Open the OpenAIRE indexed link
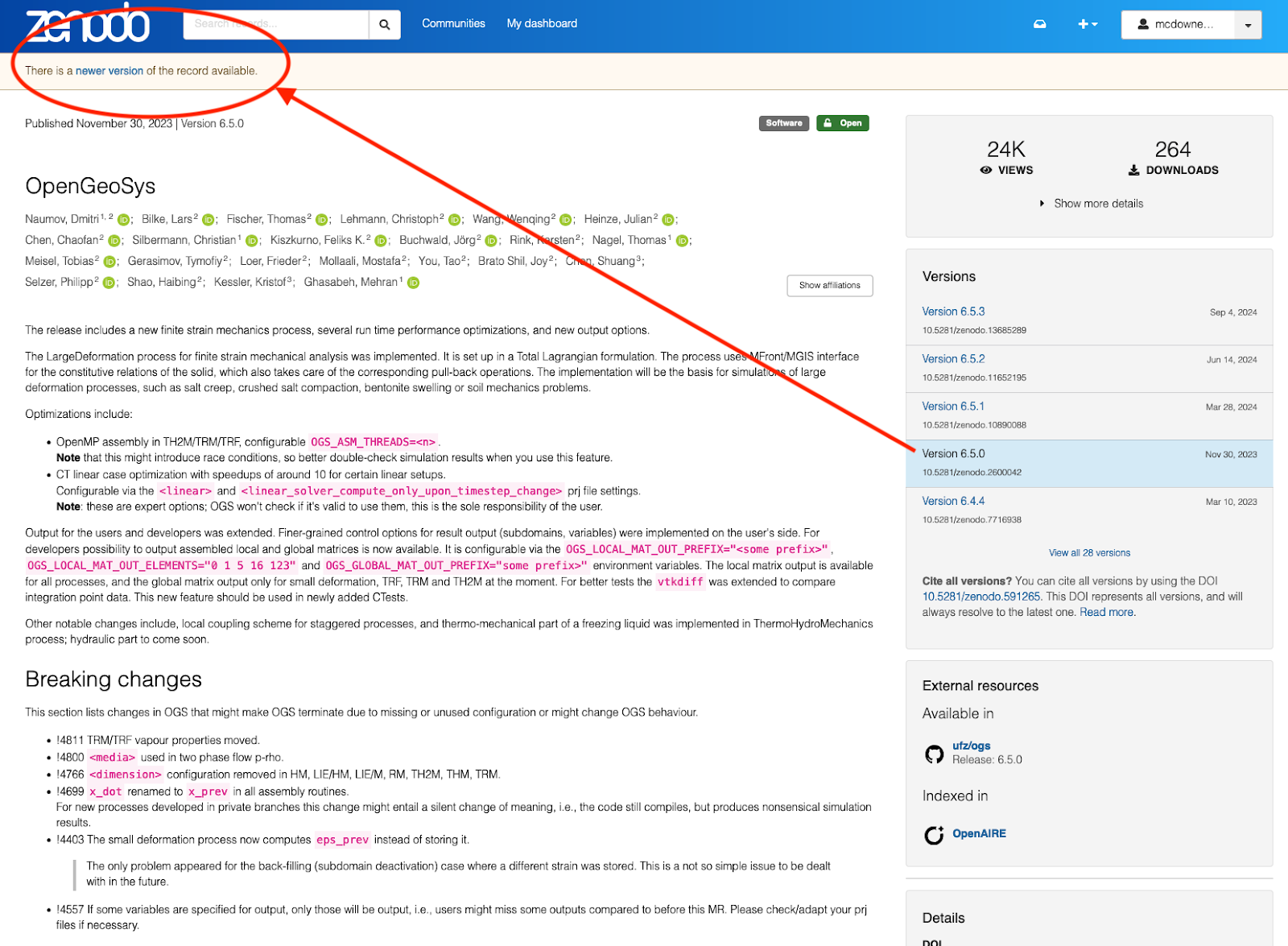The height and width of the screenshot is (946, 1288). pyautogui.click(x=979, y=834)
